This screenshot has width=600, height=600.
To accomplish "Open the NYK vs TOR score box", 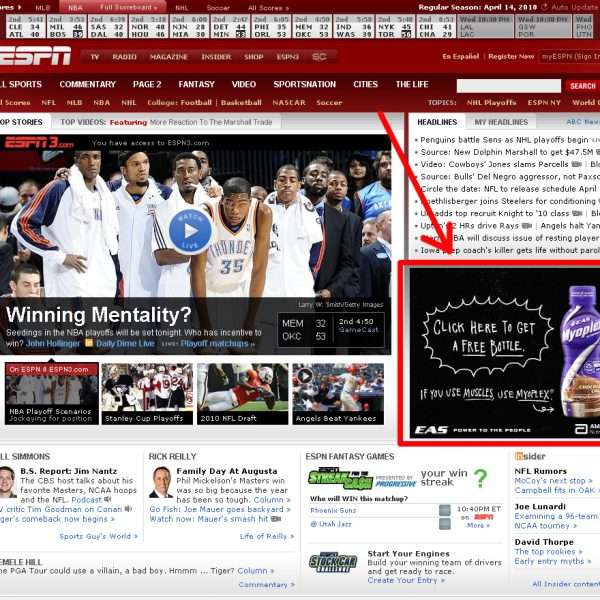I will coord(395,26).
